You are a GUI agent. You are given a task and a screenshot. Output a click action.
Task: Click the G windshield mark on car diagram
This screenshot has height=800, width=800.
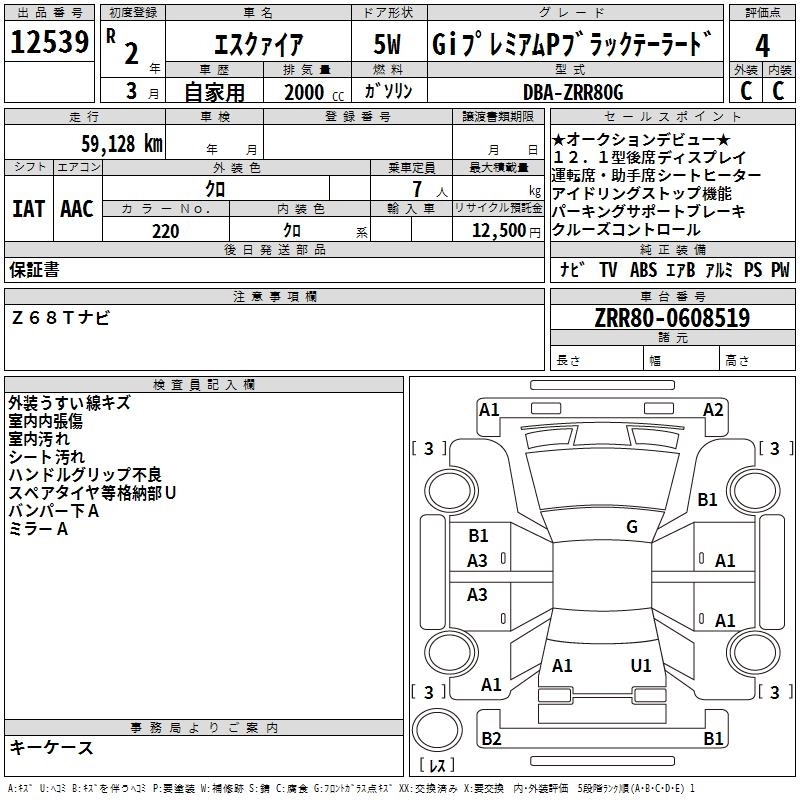pyautogui.click(x=631, y=527)
